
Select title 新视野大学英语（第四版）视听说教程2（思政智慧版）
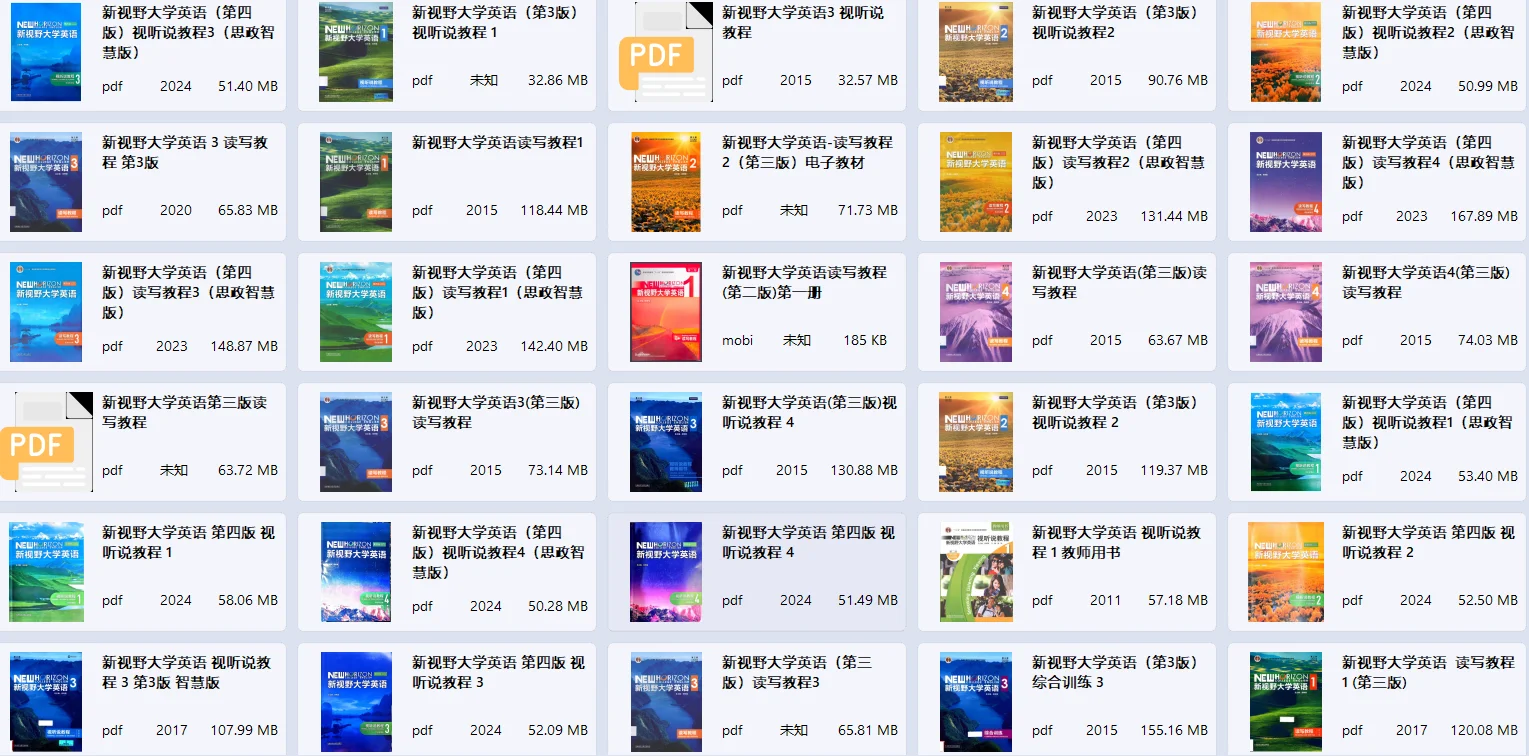coord(1428,32)
